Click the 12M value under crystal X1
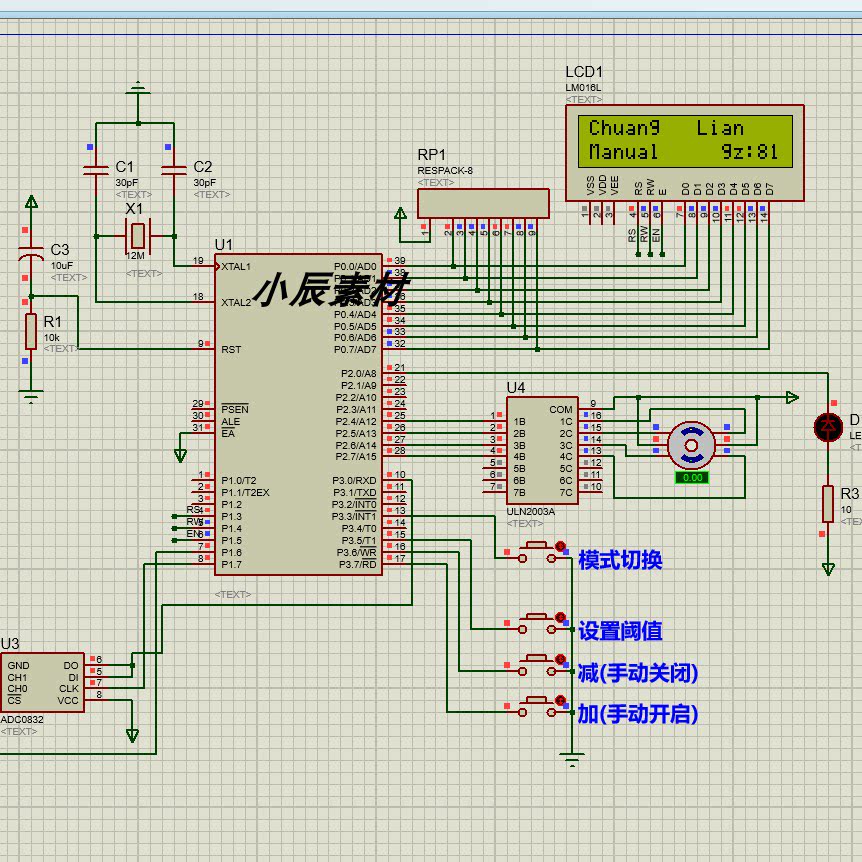Image resolution: width=862 pixels, height=862 pixels. [135, 256]
